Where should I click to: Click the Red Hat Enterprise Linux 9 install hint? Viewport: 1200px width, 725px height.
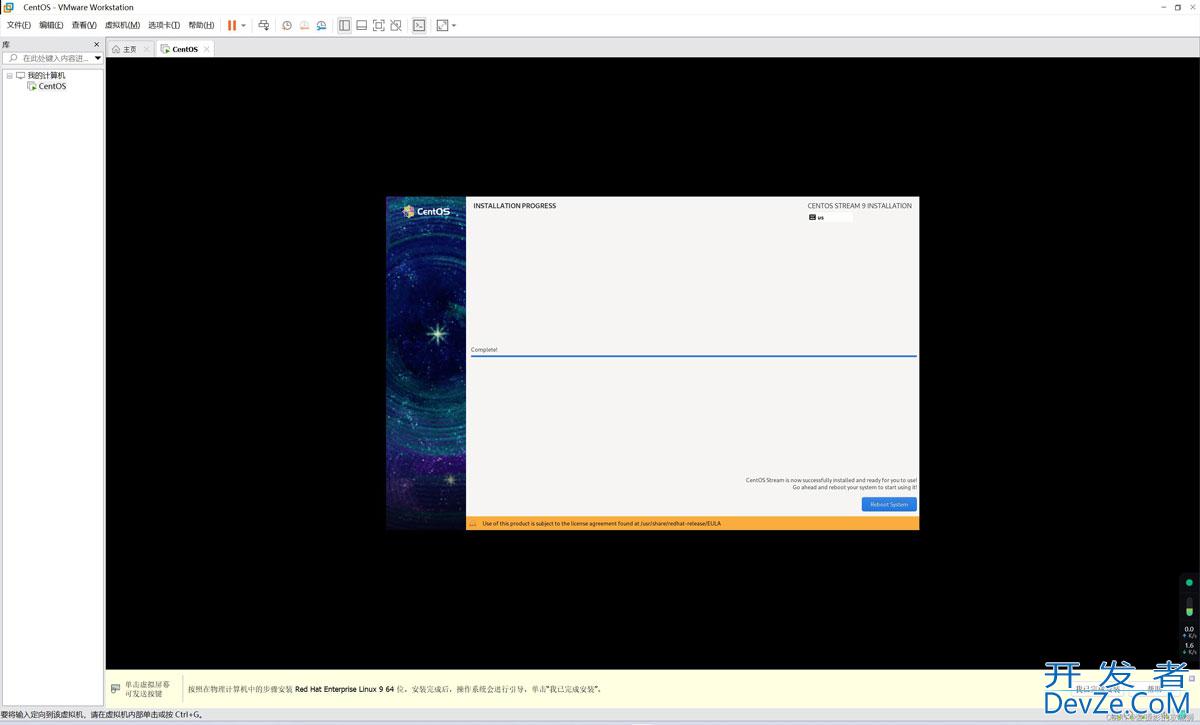[394, 689]
